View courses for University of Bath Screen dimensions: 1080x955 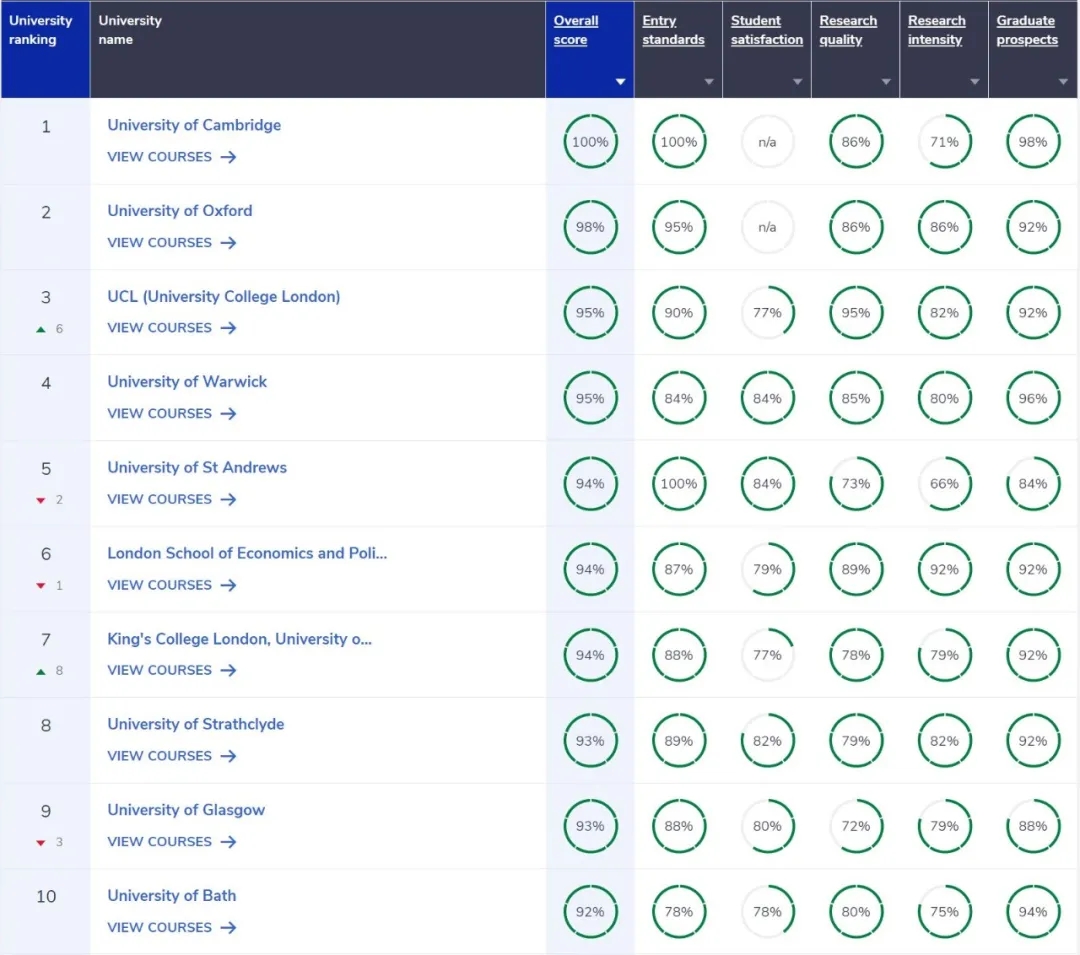172,928
